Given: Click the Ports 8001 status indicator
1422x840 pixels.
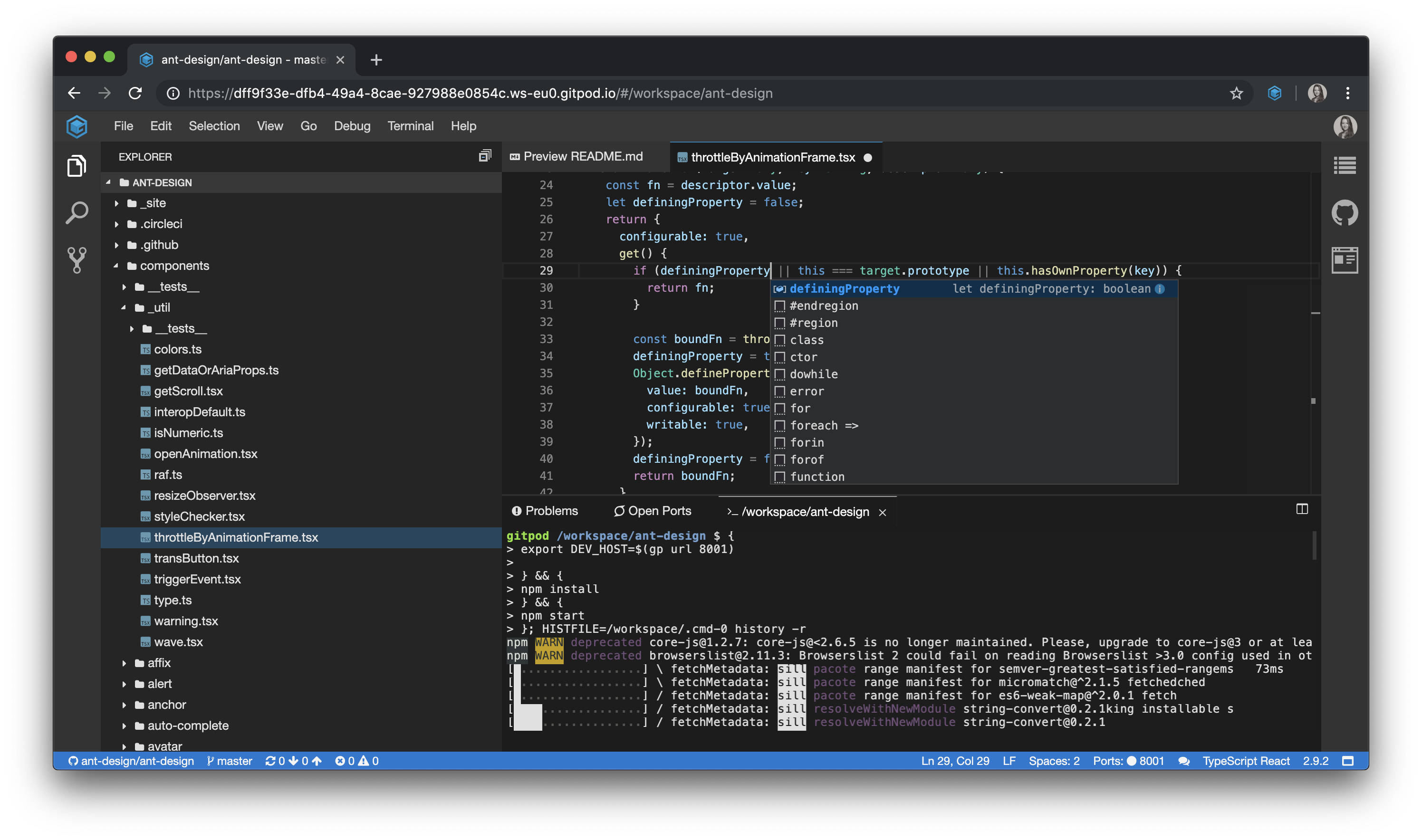Looking at the screenshot, I should point(1128,761).
